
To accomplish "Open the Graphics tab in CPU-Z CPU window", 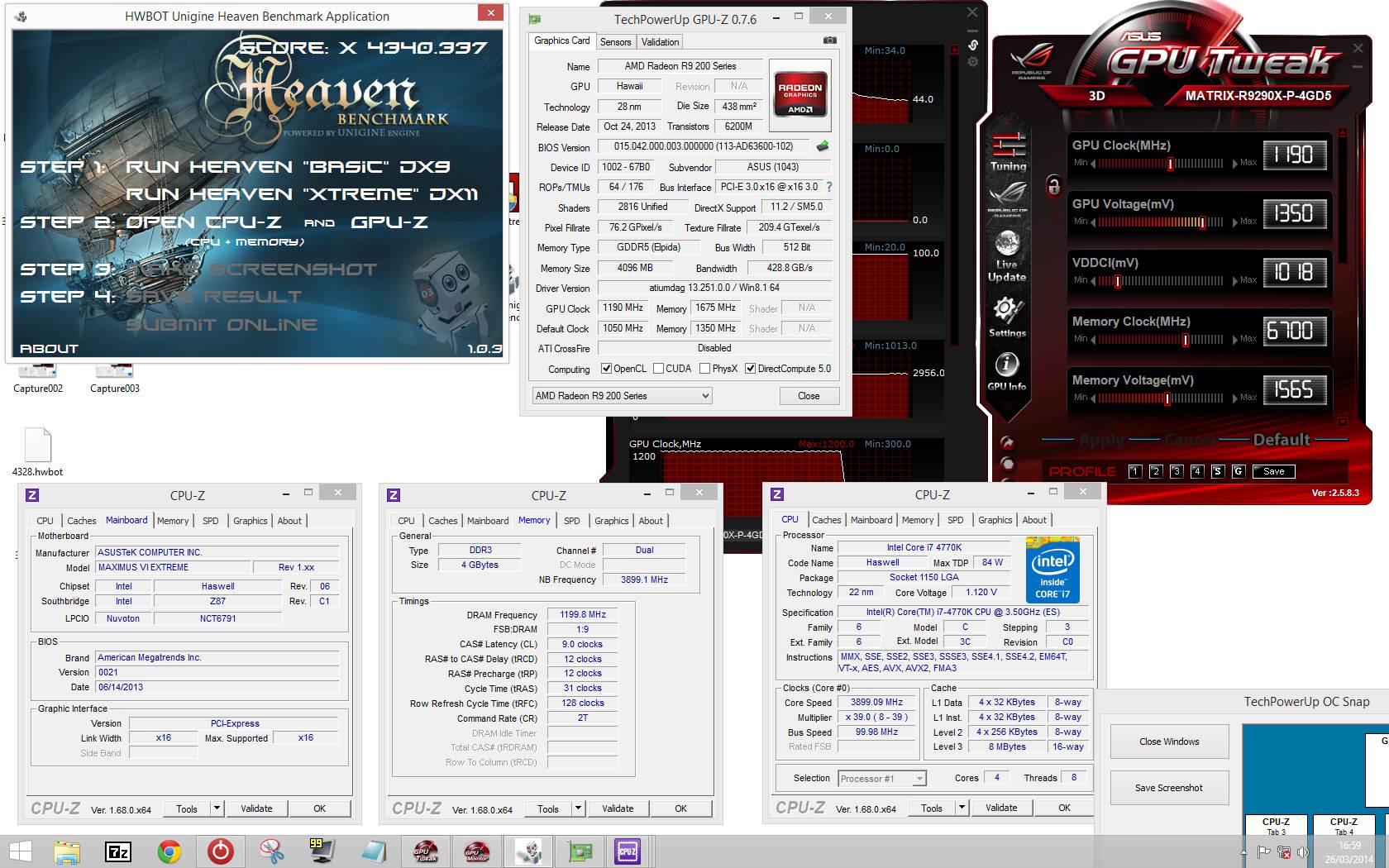I will pos(995,520).
